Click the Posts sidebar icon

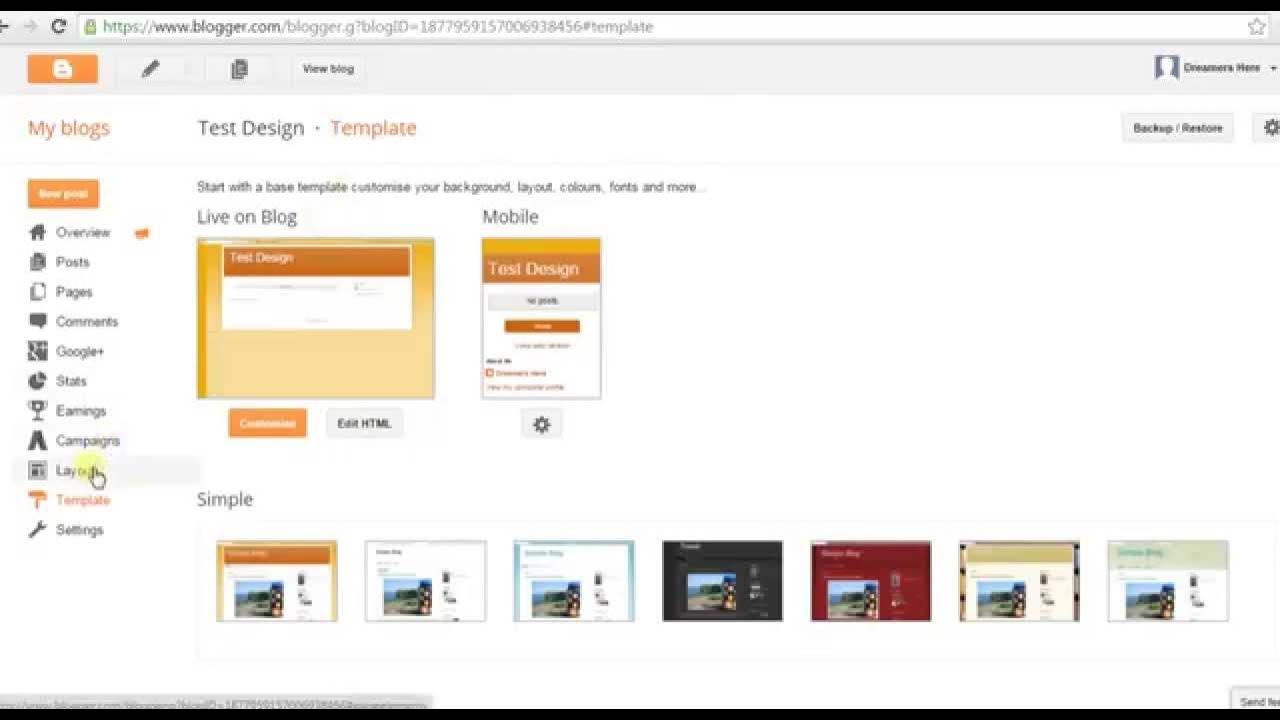pyautogui.click(x=38, y=262)
